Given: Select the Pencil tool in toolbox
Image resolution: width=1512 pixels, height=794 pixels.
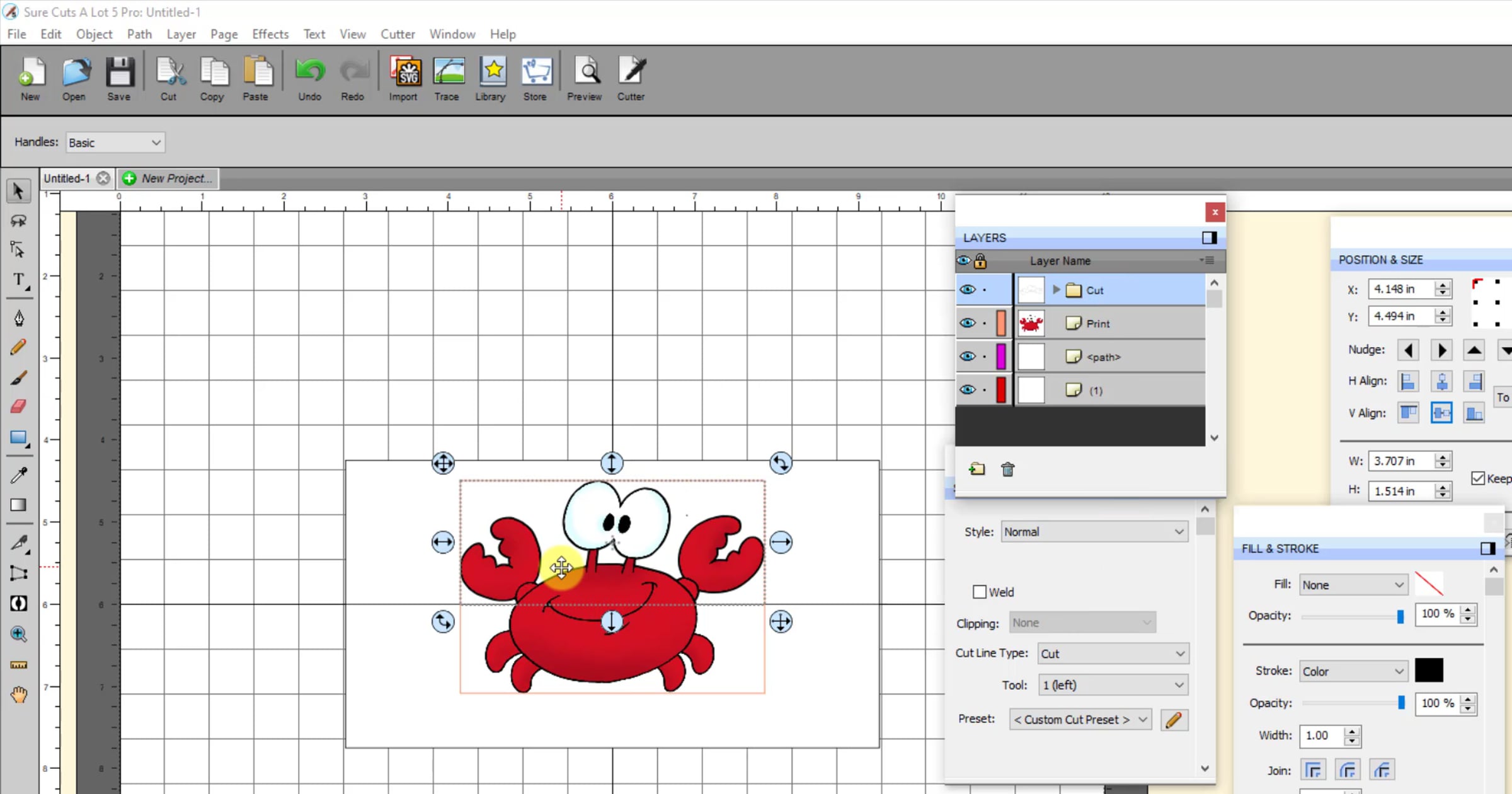Looking at the screenshot, I should tap(19, 347).
